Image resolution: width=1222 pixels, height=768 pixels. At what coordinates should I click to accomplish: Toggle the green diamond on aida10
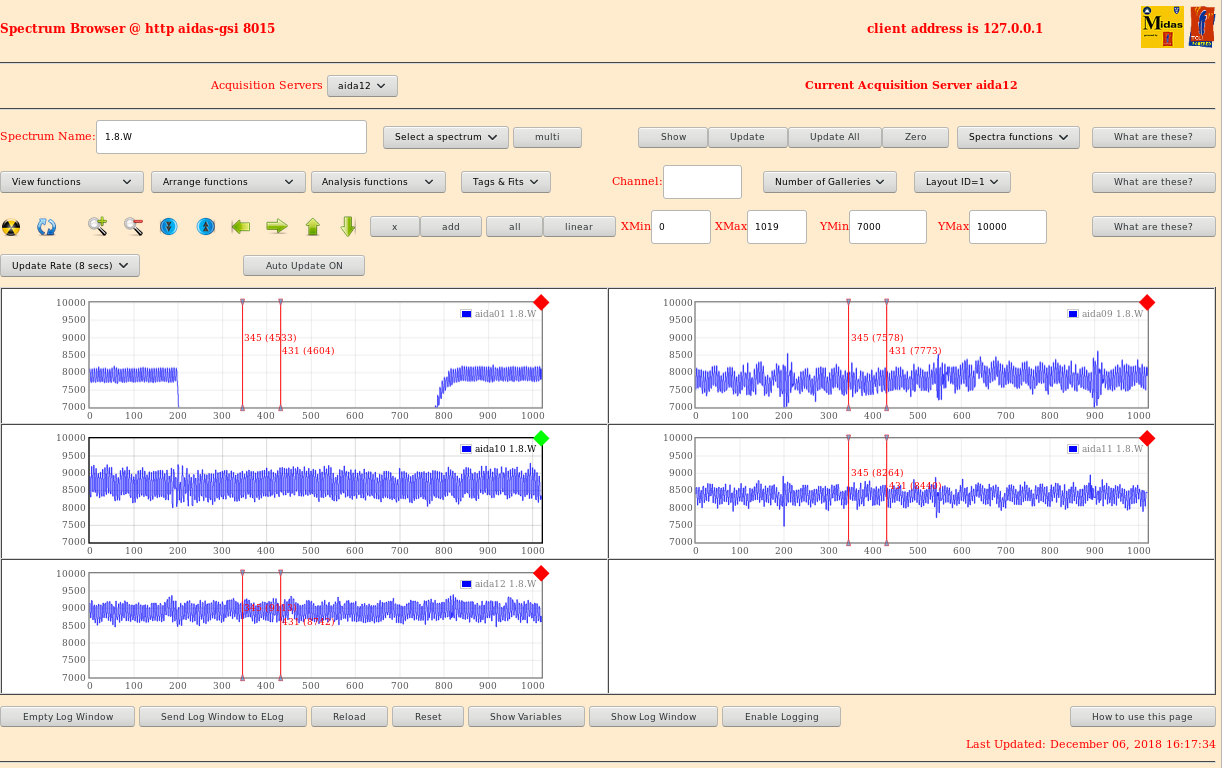pyautogui.click(x=541, y=438)
